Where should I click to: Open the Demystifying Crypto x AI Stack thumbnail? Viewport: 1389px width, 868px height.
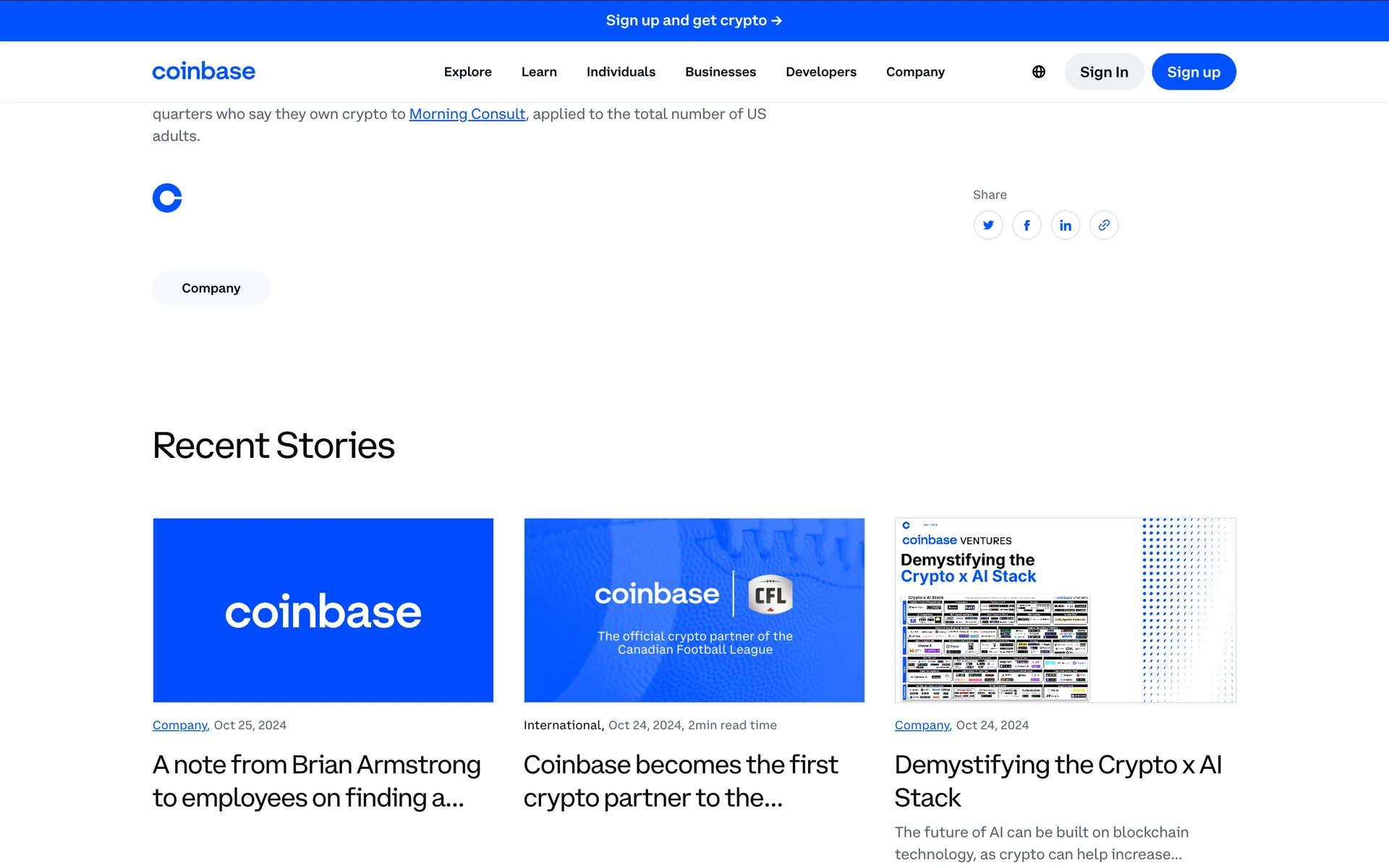1065,610
